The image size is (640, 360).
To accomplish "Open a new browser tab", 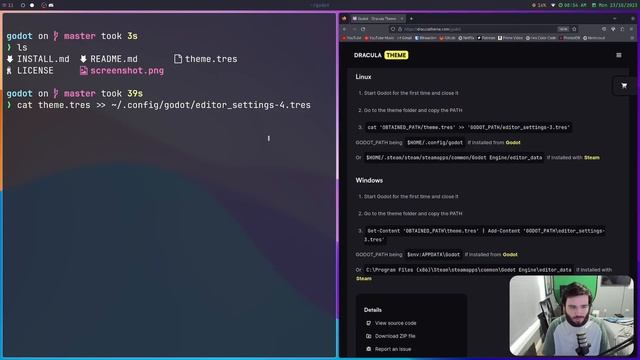I will tap(411, 19).
